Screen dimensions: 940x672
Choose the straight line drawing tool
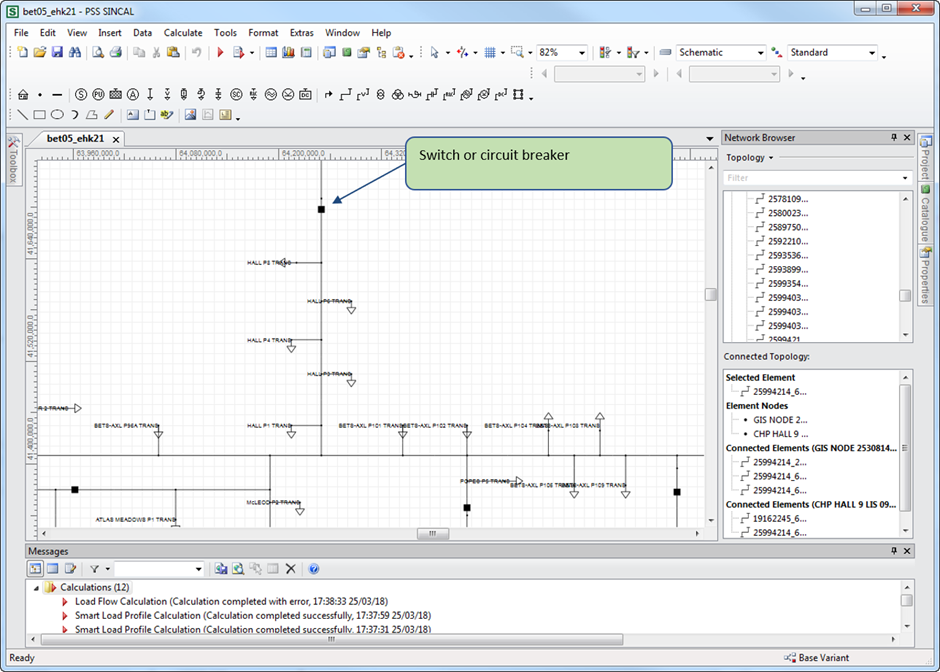coord(22,115)
